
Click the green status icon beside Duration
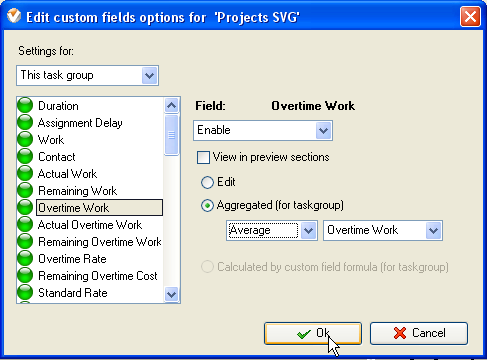25,106
